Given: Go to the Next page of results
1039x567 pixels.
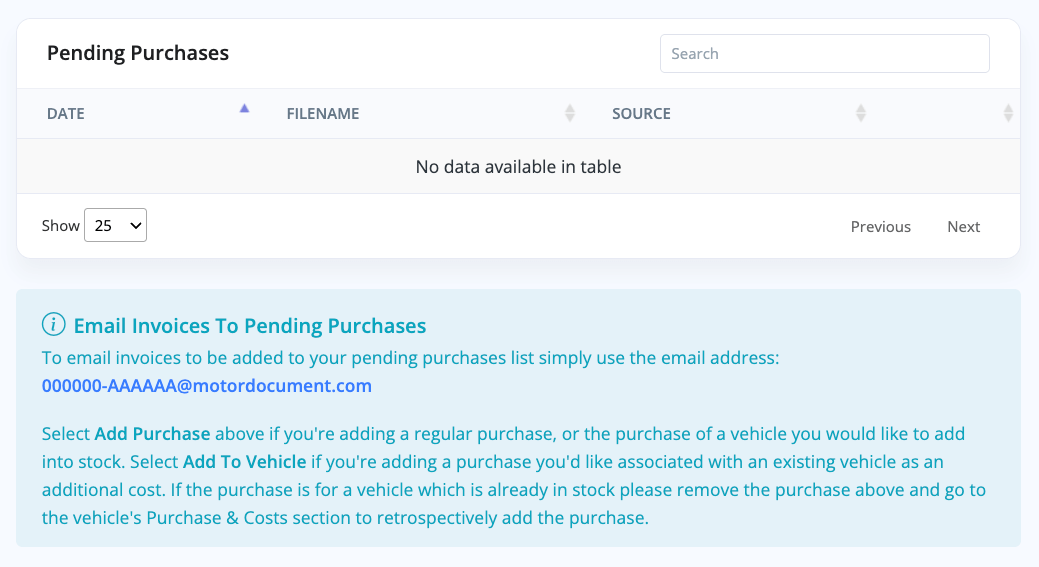Looking at the screenshot, I should click(x=963, y=227).
